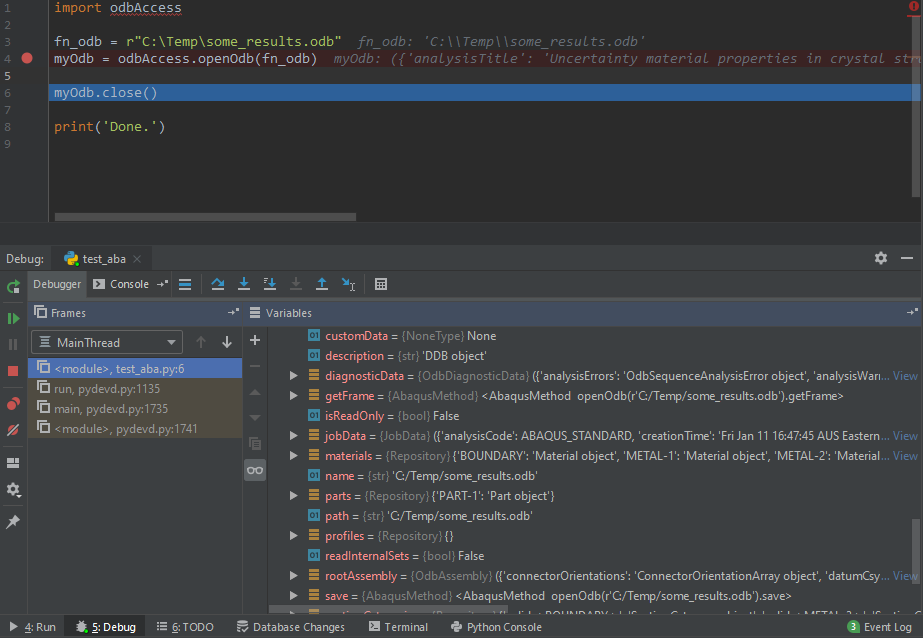The width and height of the screenshot is (923, 638).
Task: Click View Breakpoints icon
Action: 13,404
